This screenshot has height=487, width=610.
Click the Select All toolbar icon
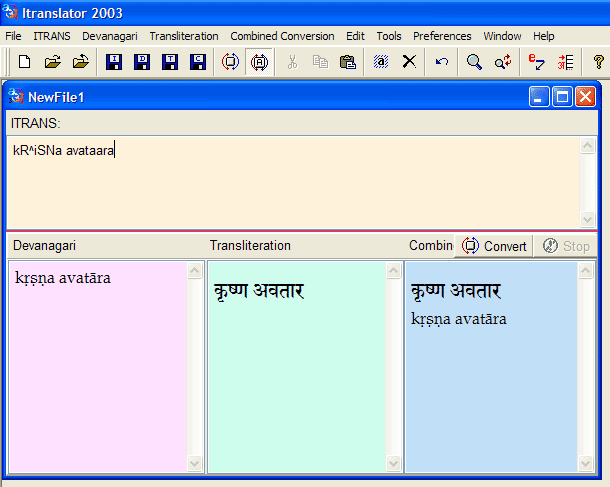[x=381, y=62]
